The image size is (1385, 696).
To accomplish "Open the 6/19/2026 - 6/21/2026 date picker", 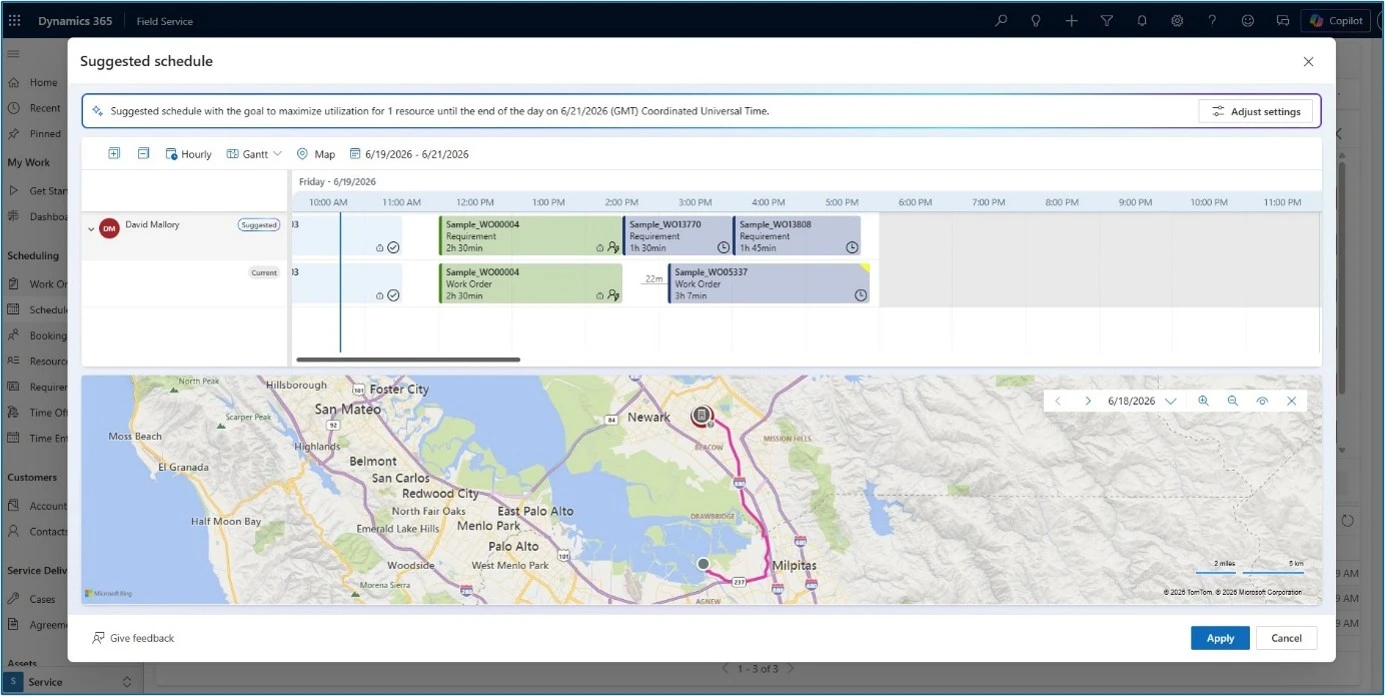I will click(x=409, y=154).
